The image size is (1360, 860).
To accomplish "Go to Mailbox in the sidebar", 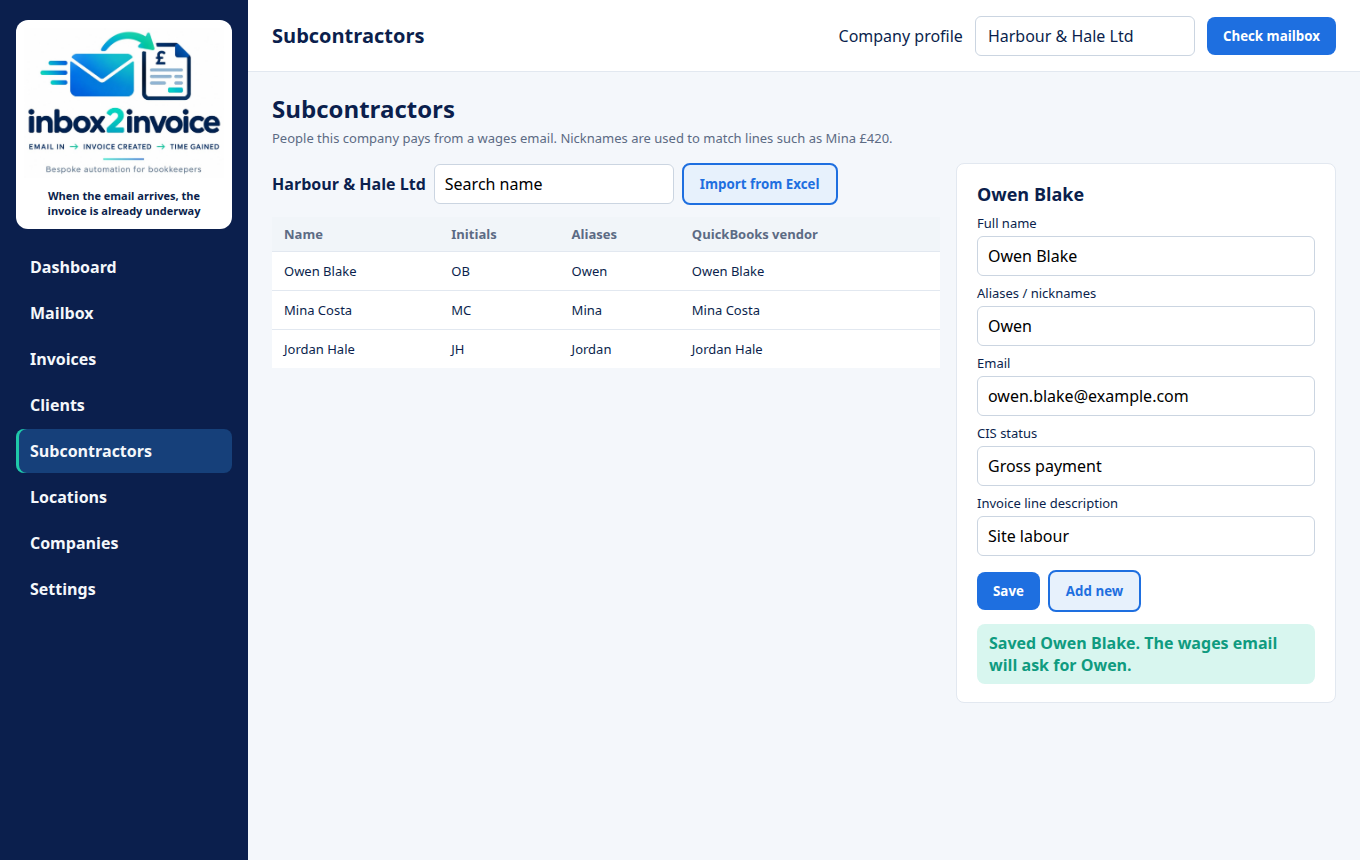I will [124, 313].
